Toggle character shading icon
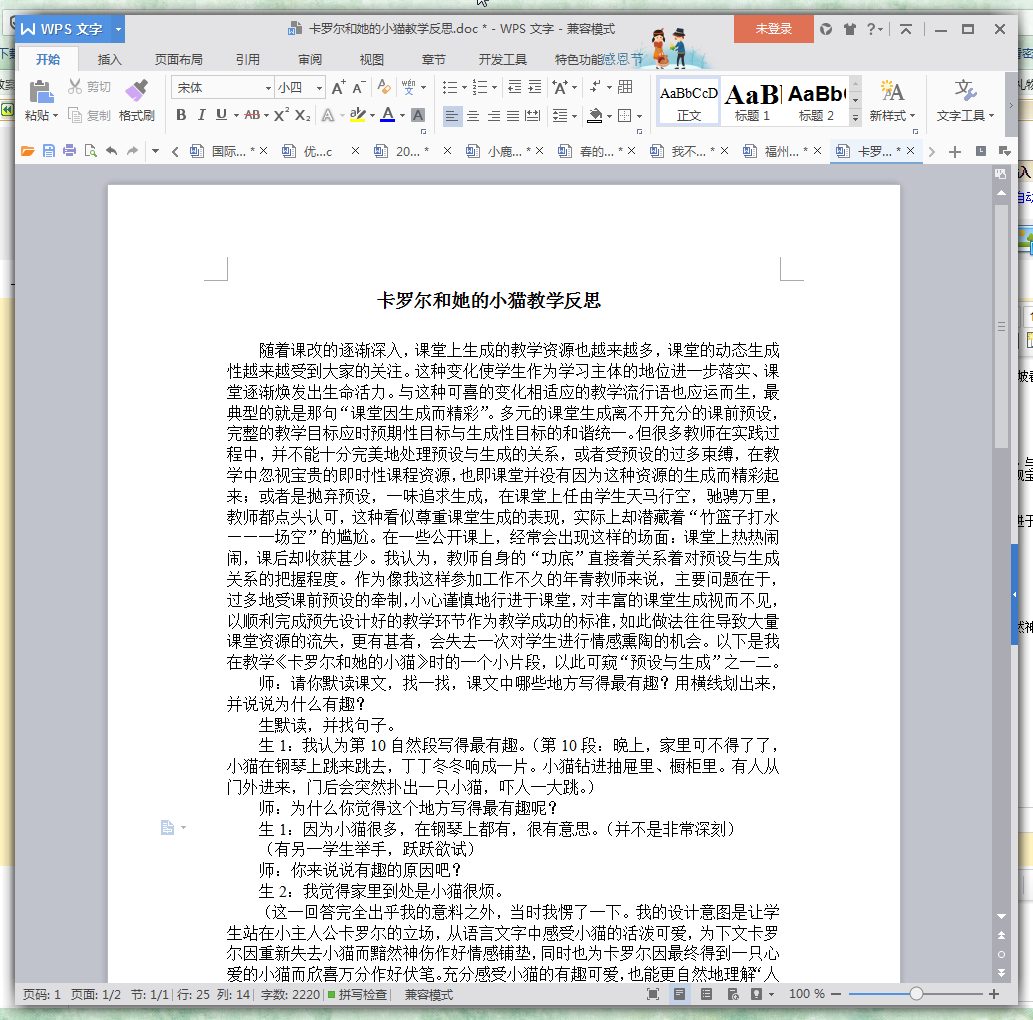This screenshot has height=1020, width=1033. tap(418, 115)
